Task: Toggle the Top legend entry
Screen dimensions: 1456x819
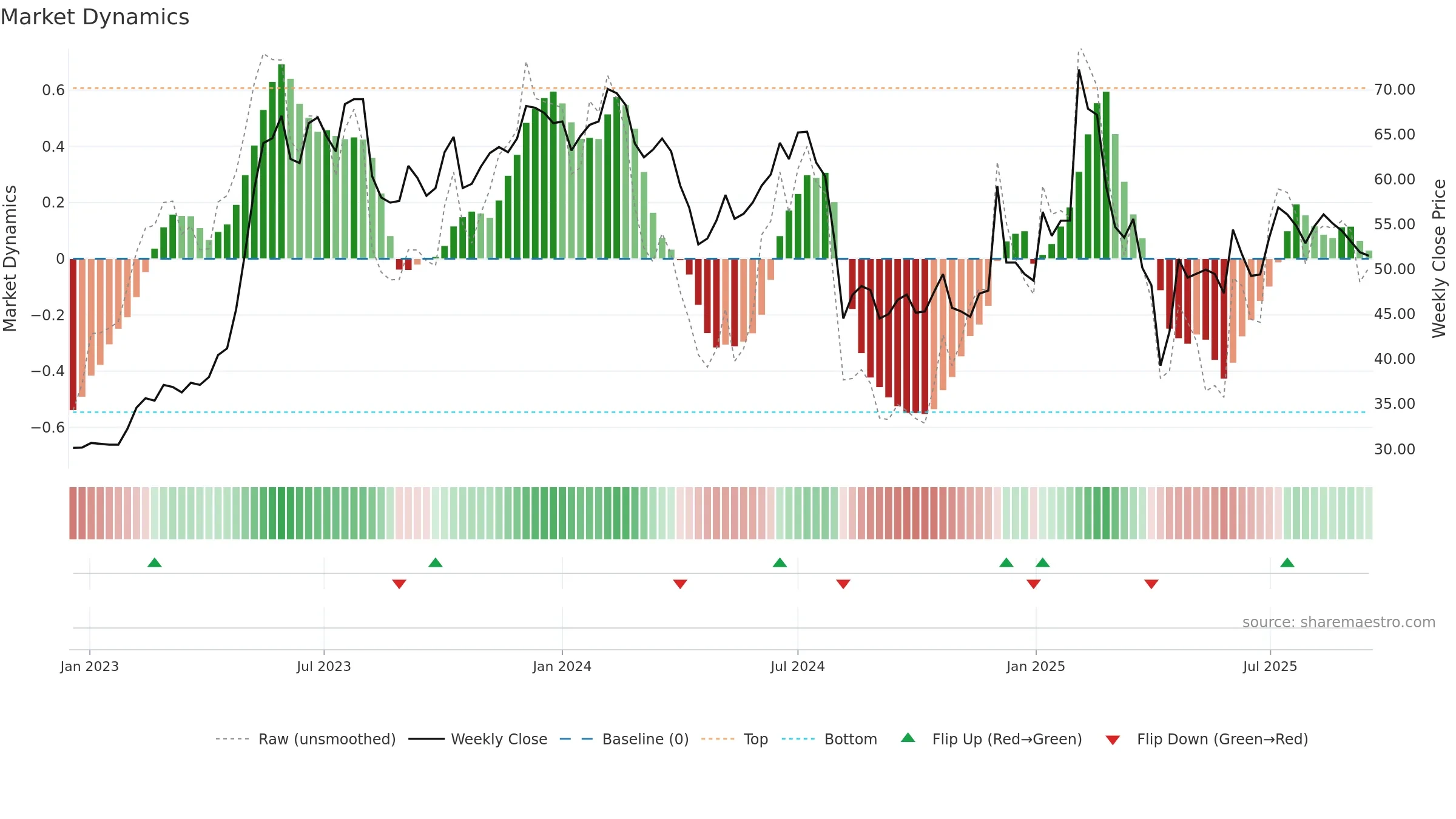Action: (x=735, y=739)
